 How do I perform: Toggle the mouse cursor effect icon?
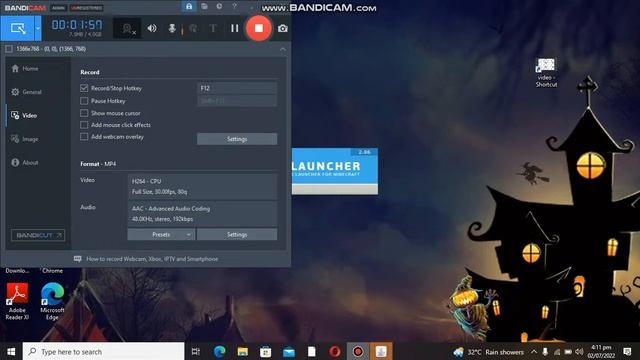click(x=193, y=28)
